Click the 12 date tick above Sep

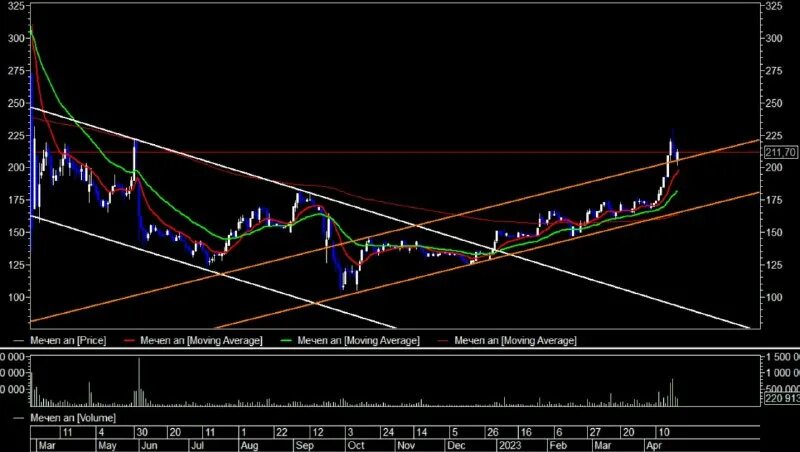(317, 433)
